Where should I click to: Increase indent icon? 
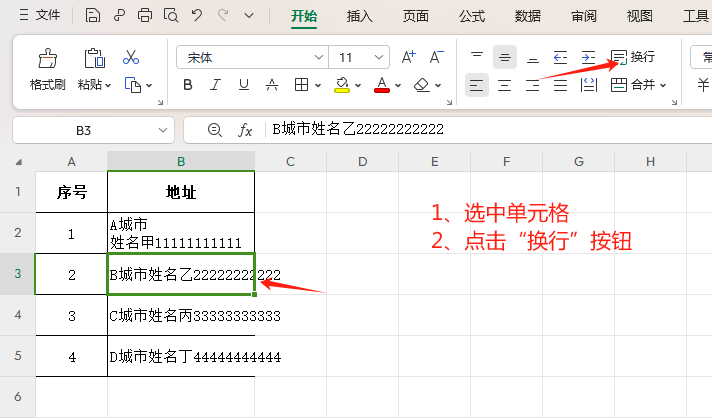(x=588, y=57)
